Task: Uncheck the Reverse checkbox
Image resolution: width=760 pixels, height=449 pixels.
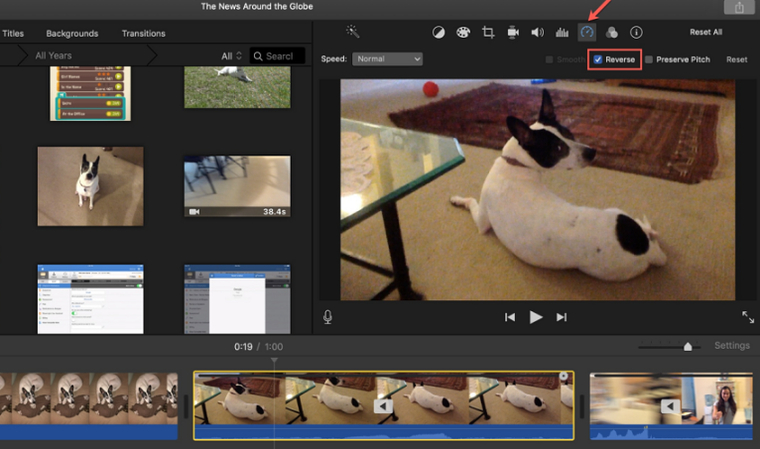Action: 598,60
